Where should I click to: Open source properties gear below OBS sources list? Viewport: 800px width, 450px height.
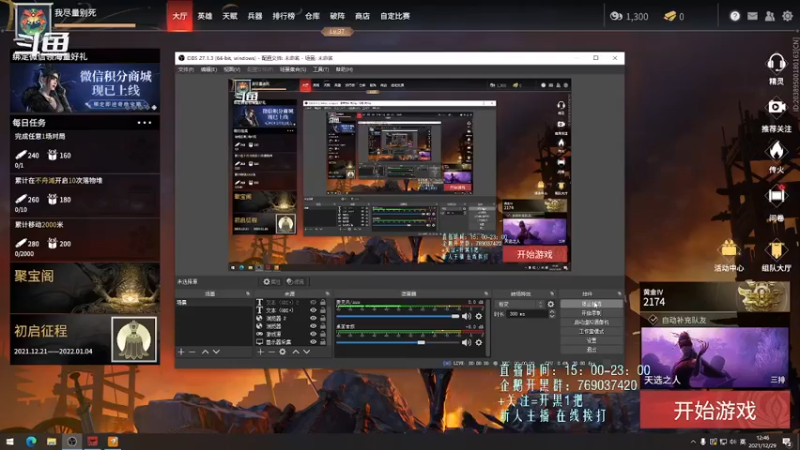283,352
